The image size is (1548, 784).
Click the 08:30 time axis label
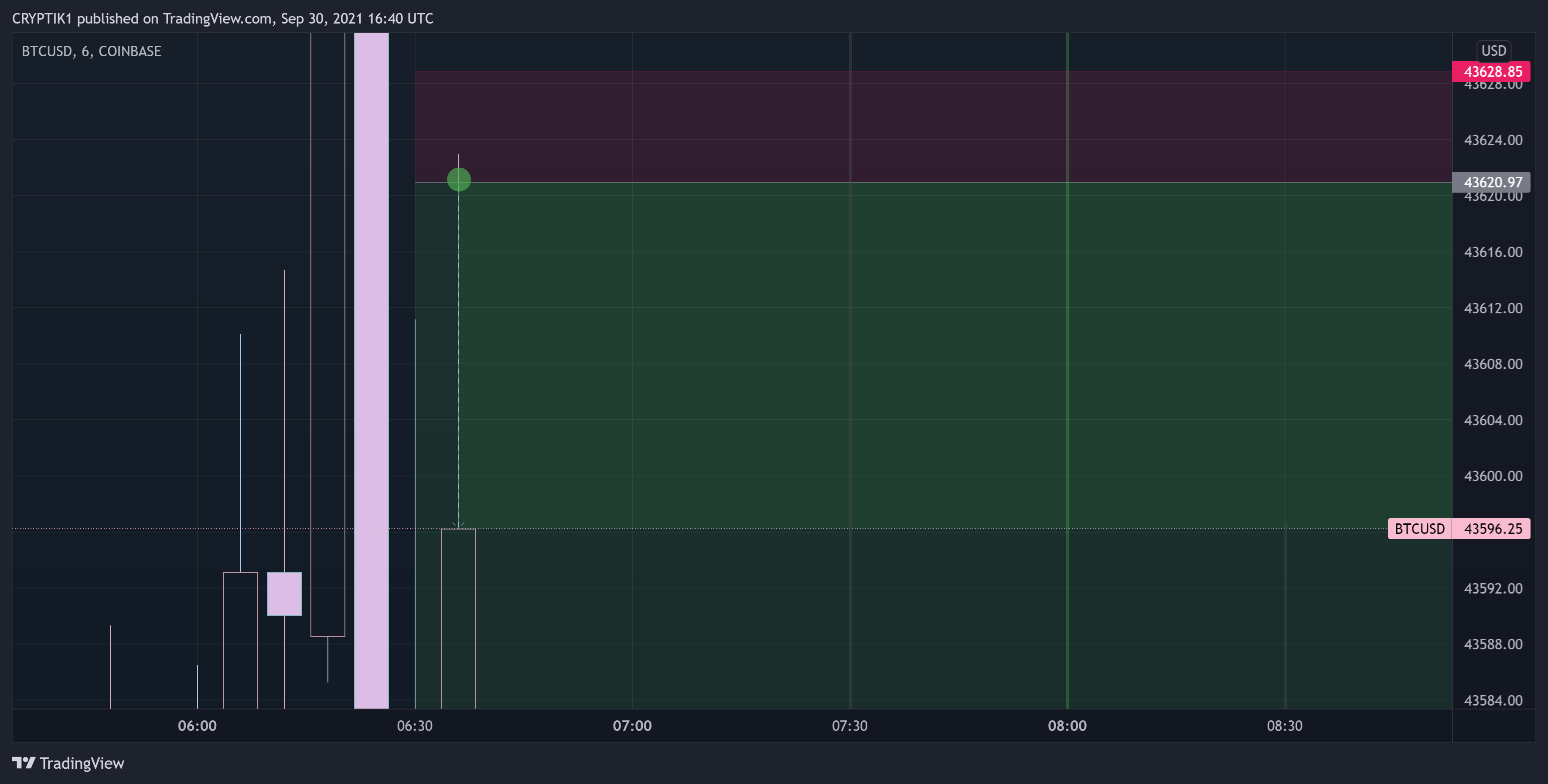pyautogui.click(x=1285, y=726)
